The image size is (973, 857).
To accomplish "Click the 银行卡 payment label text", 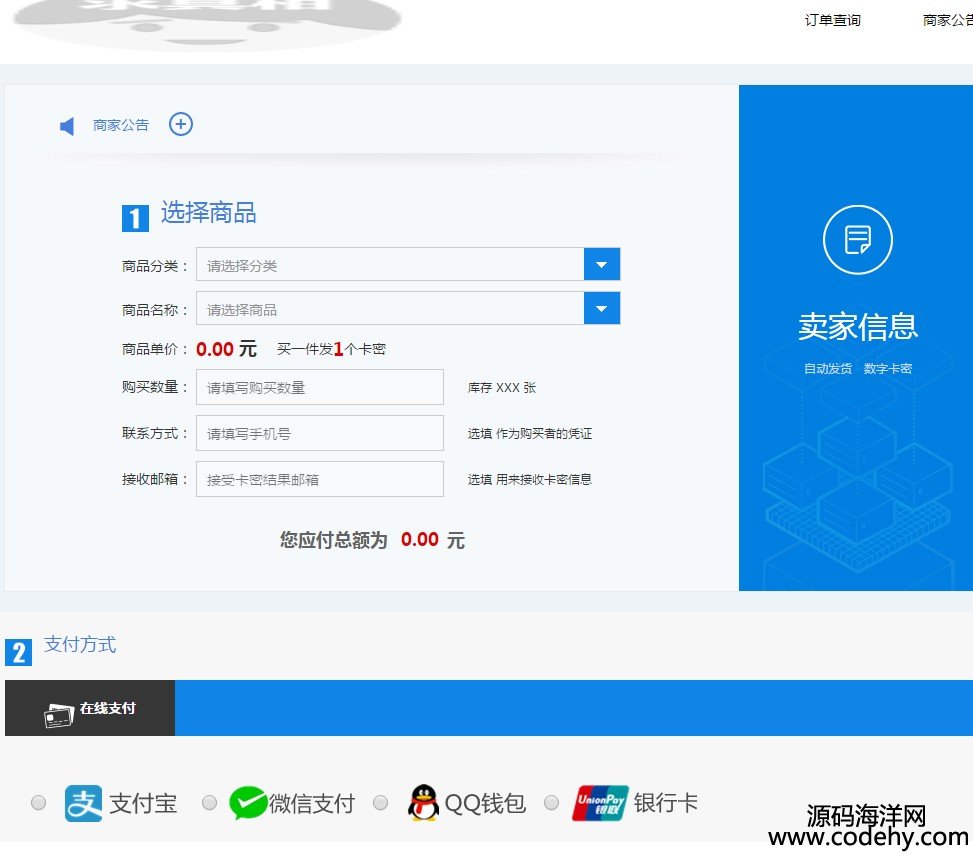I will 666,802.
